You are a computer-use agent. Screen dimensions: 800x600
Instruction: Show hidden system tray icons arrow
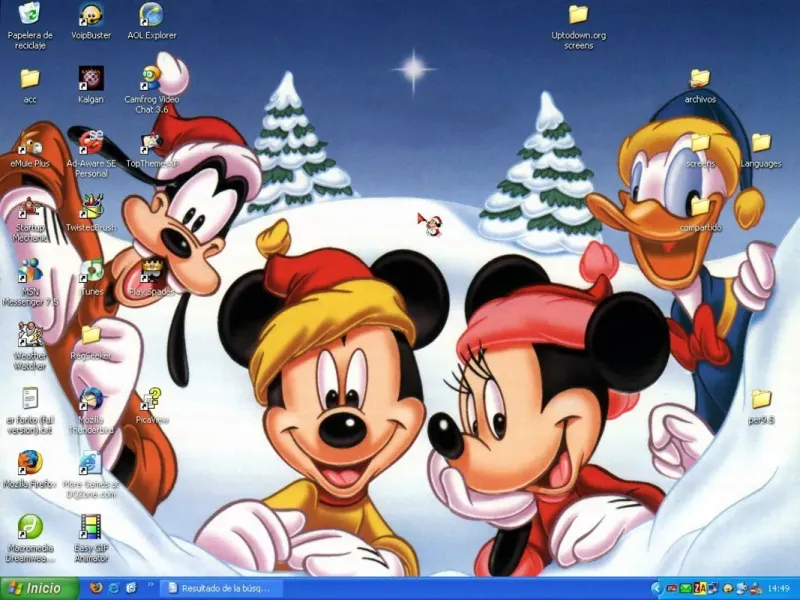pos(656,589)
